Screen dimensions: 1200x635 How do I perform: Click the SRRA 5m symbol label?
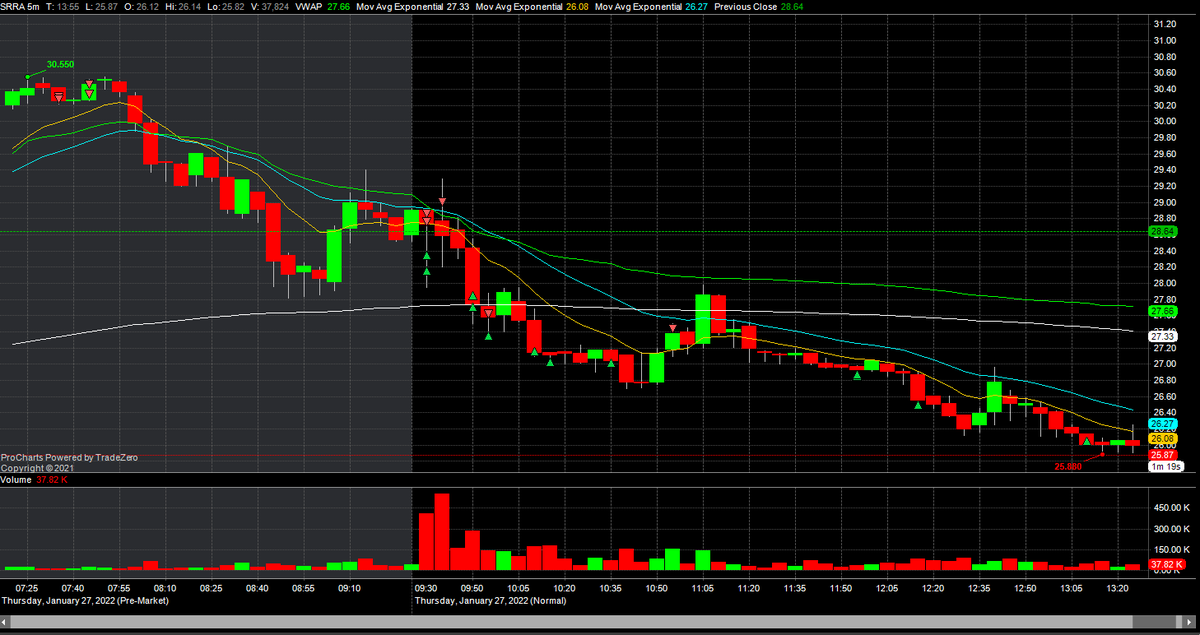point(20,6)
